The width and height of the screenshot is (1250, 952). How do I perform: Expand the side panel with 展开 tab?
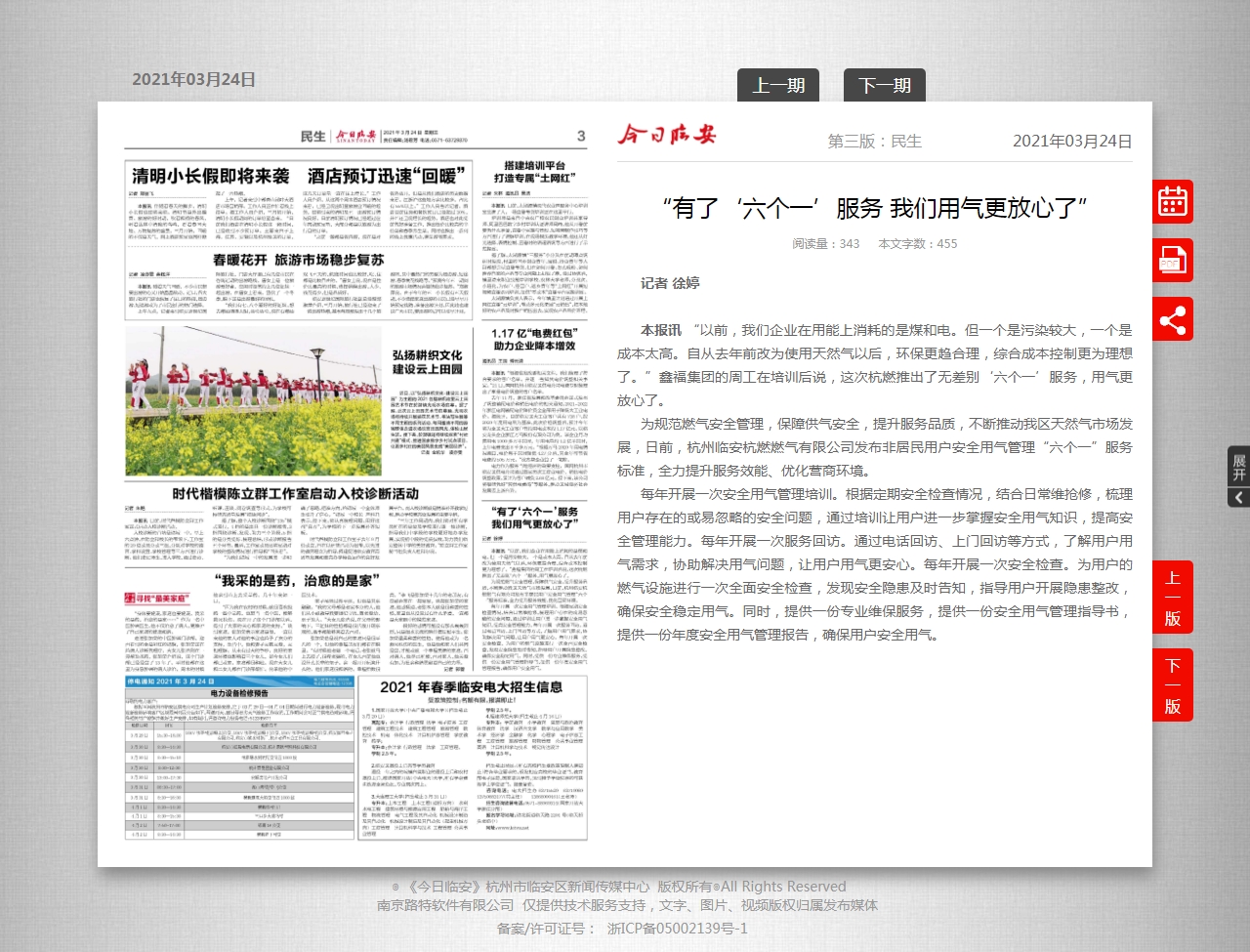point(1238,476)
